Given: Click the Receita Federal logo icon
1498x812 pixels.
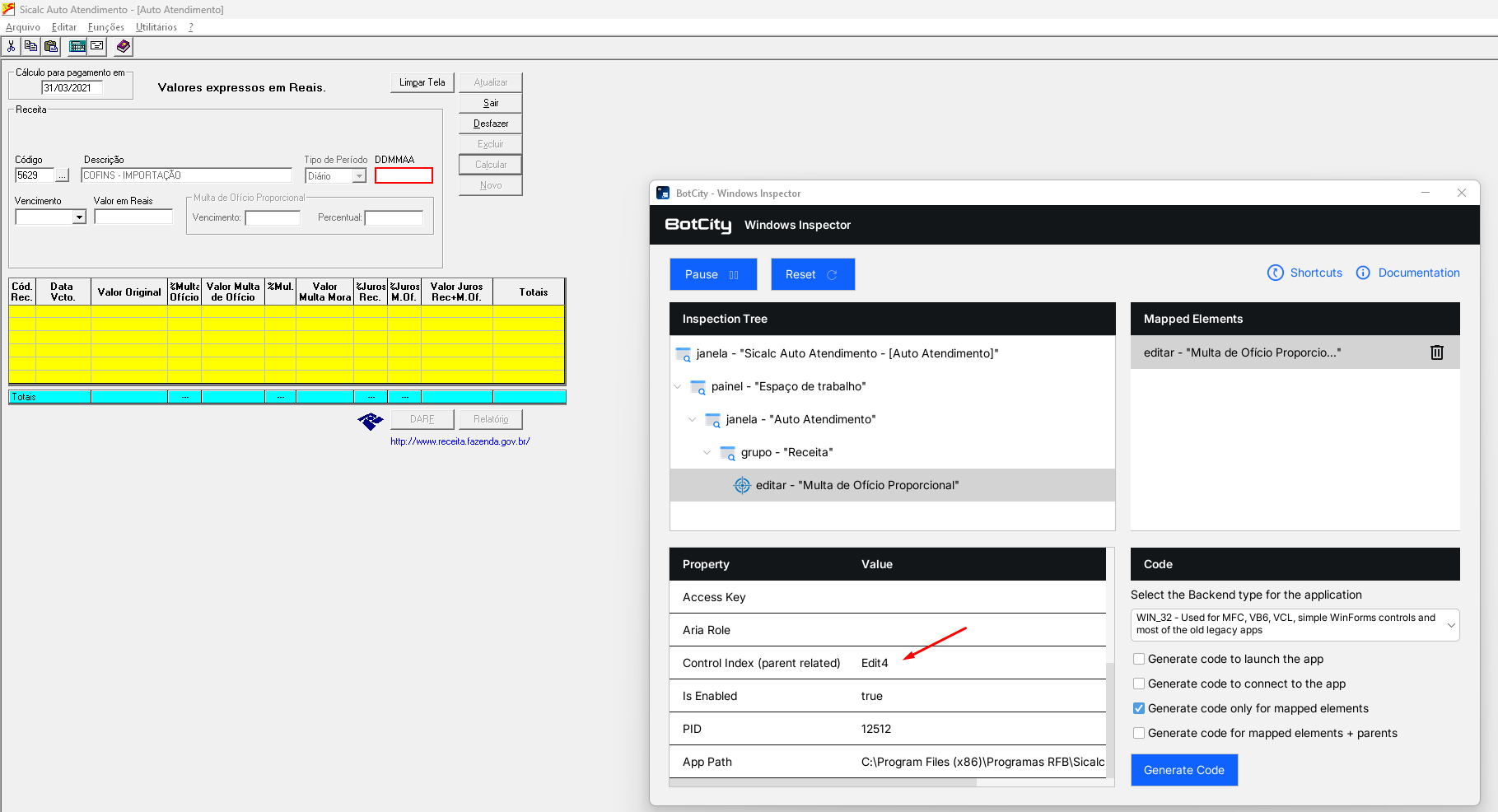Looking at the screenshot, I should coord(371,421).
